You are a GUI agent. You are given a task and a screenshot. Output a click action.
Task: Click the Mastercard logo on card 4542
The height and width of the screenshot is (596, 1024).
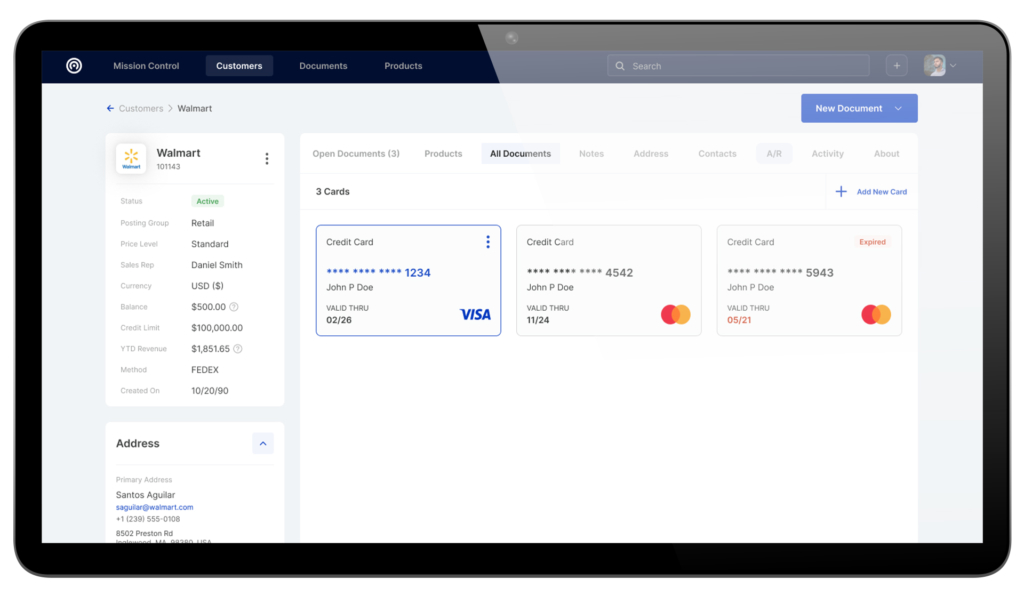click(x=675, y=315)
